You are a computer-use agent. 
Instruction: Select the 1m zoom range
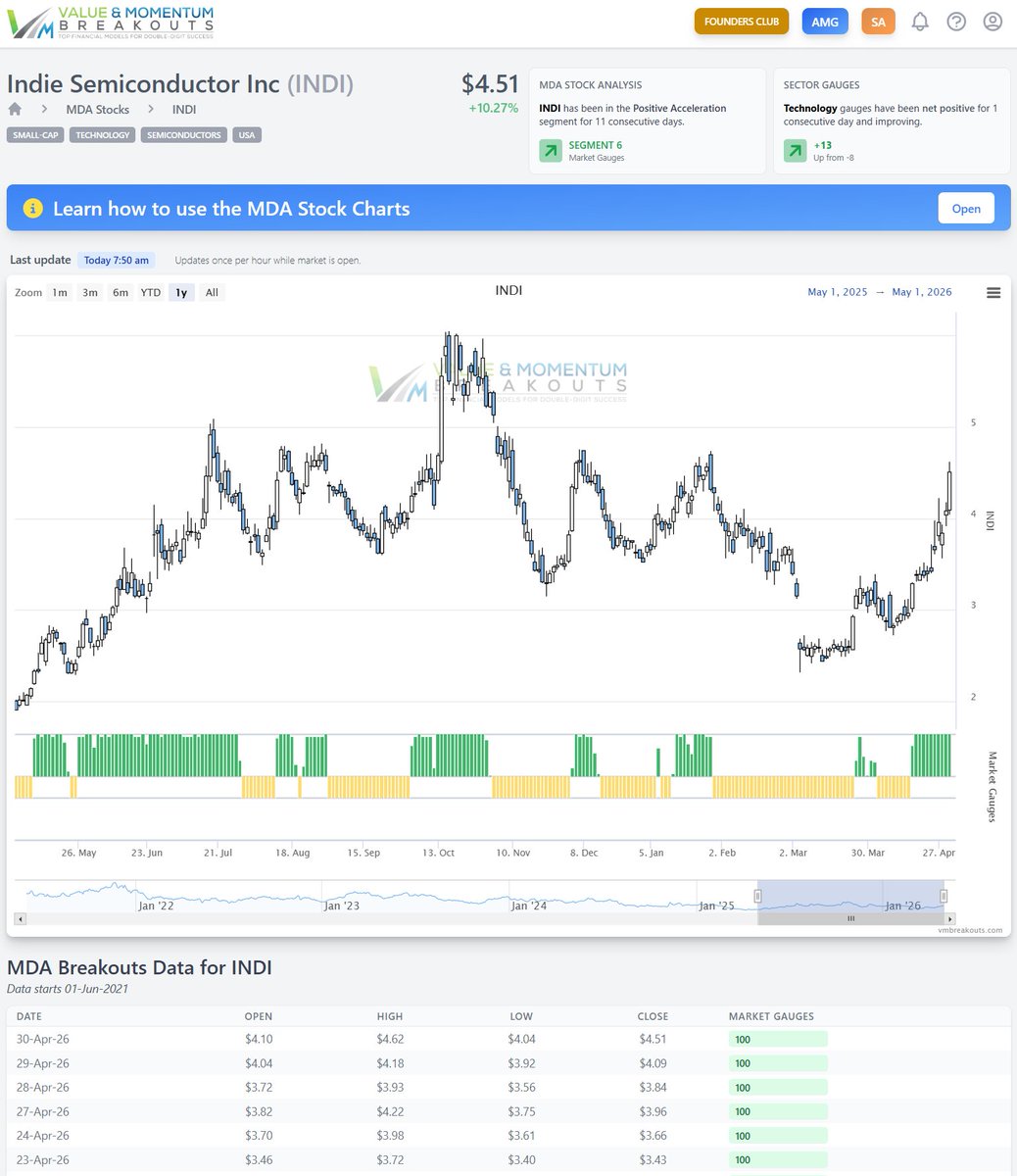[x=60, y=293]
